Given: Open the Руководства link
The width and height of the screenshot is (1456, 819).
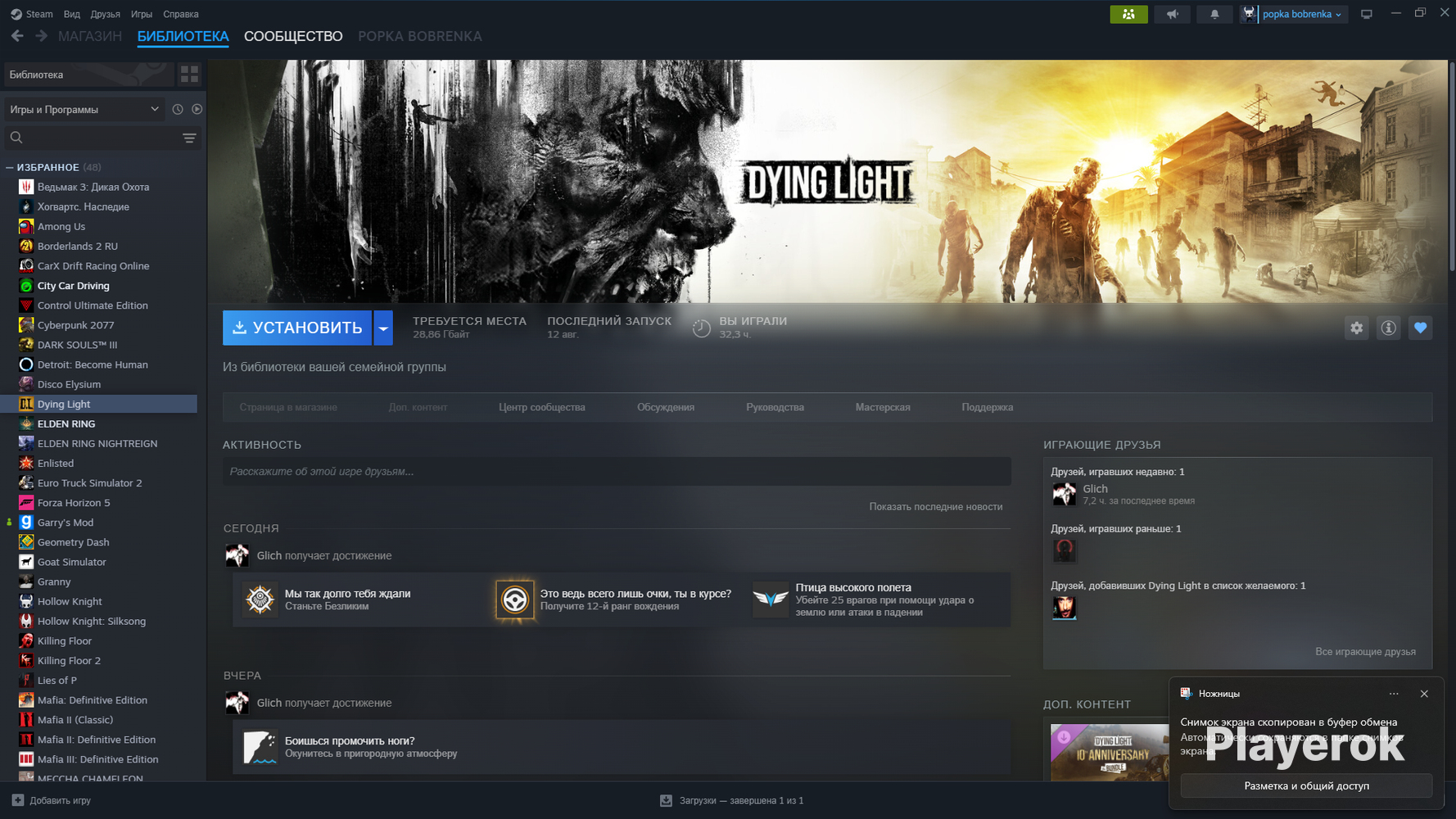Looking at the screenshot, I should coord(775,407).
